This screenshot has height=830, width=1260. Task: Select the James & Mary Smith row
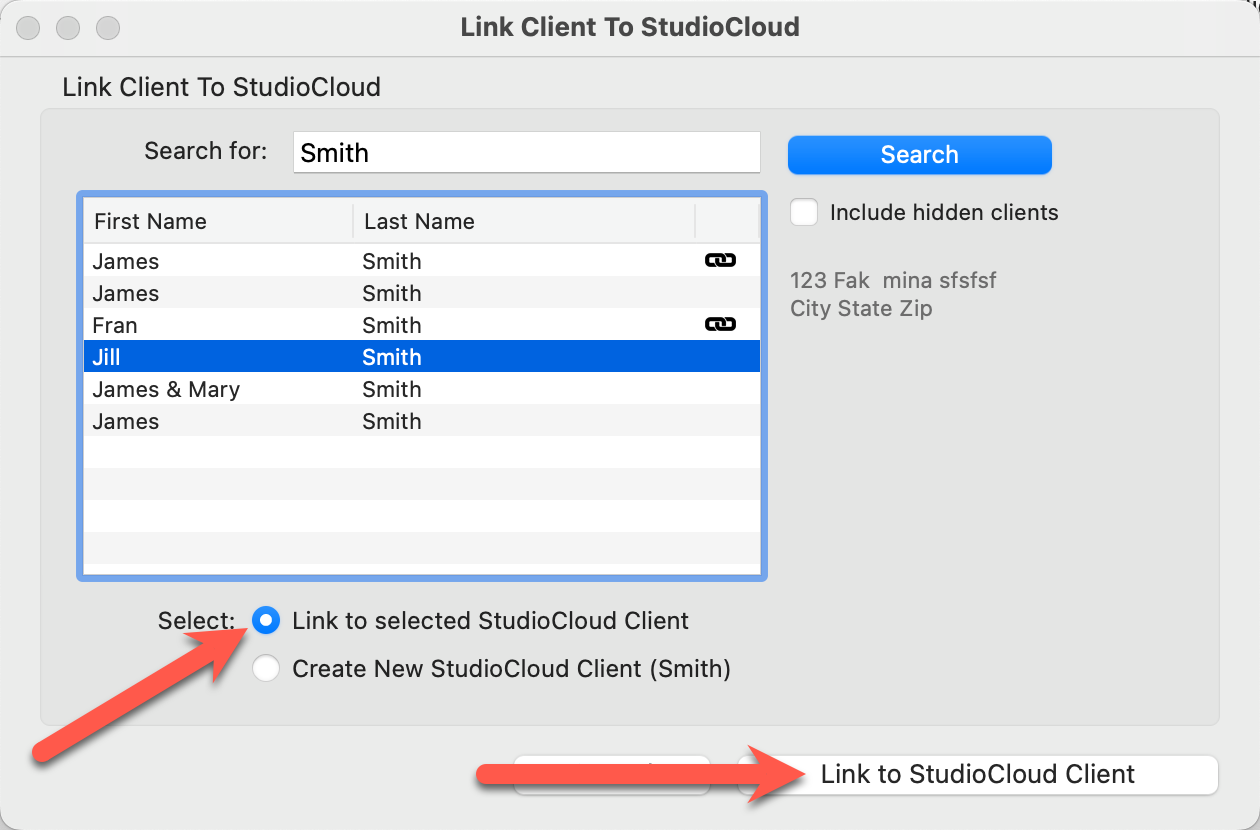point(420,389)
